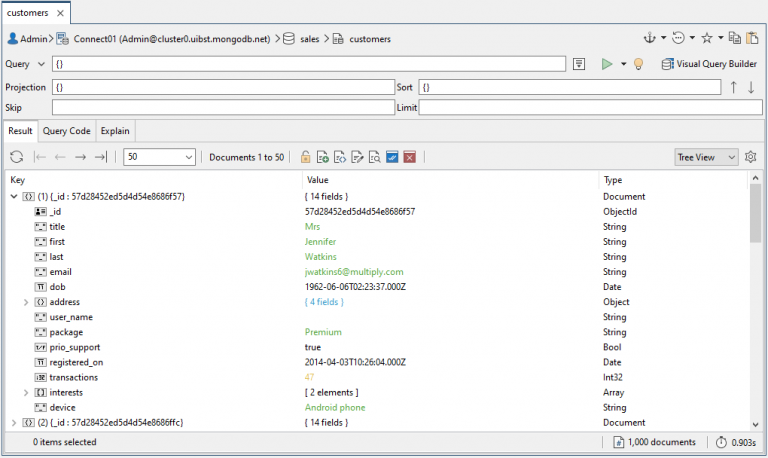Switch to the Query Code tab
The image size is (768, 458).
(66, 130)
